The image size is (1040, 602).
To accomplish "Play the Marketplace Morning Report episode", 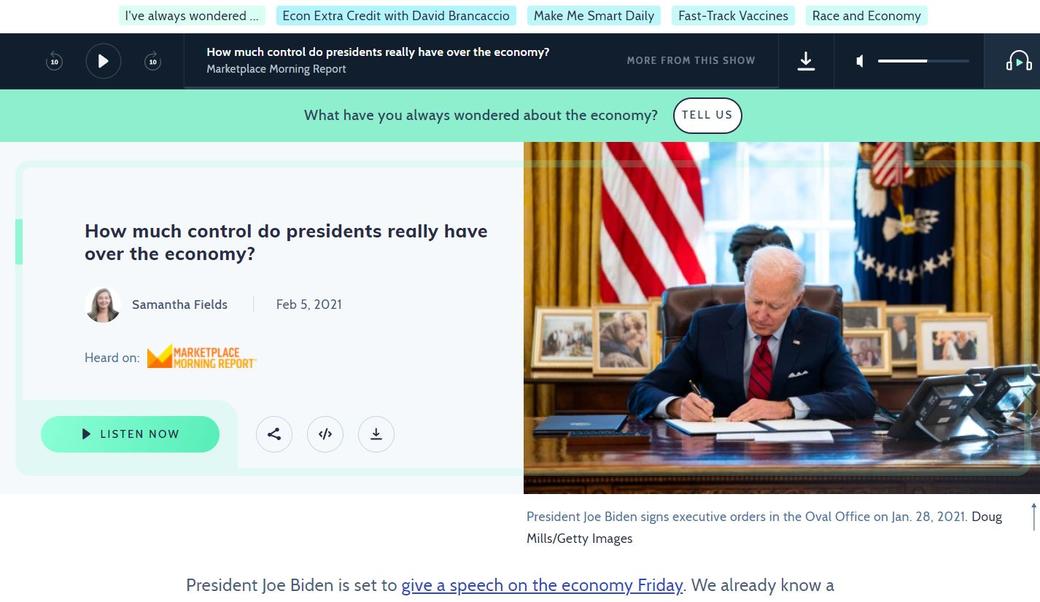I will pyautogui.click(x=103, y=61).
